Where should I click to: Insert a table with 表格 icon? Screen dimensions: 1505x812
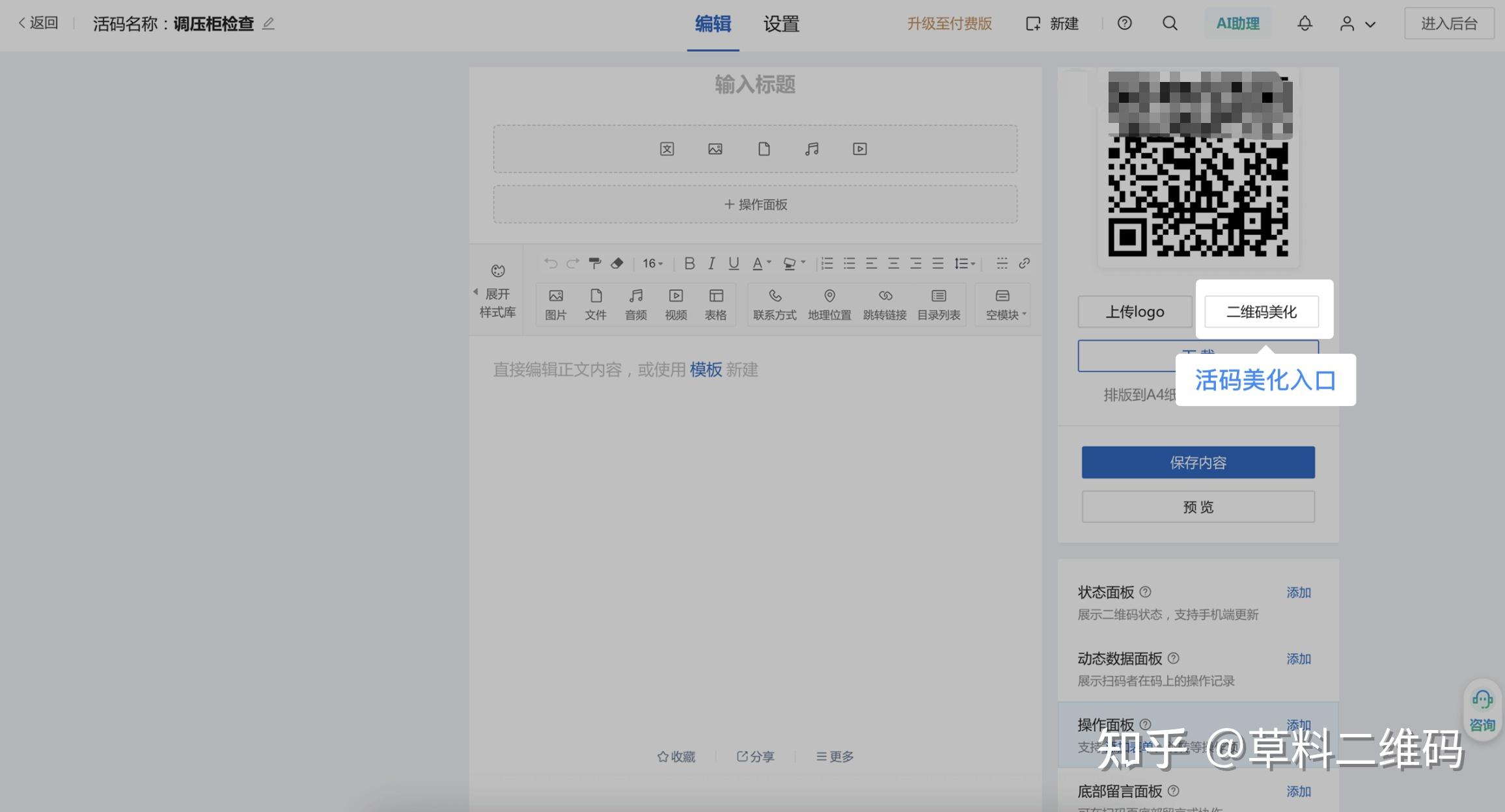coord(715,304)
